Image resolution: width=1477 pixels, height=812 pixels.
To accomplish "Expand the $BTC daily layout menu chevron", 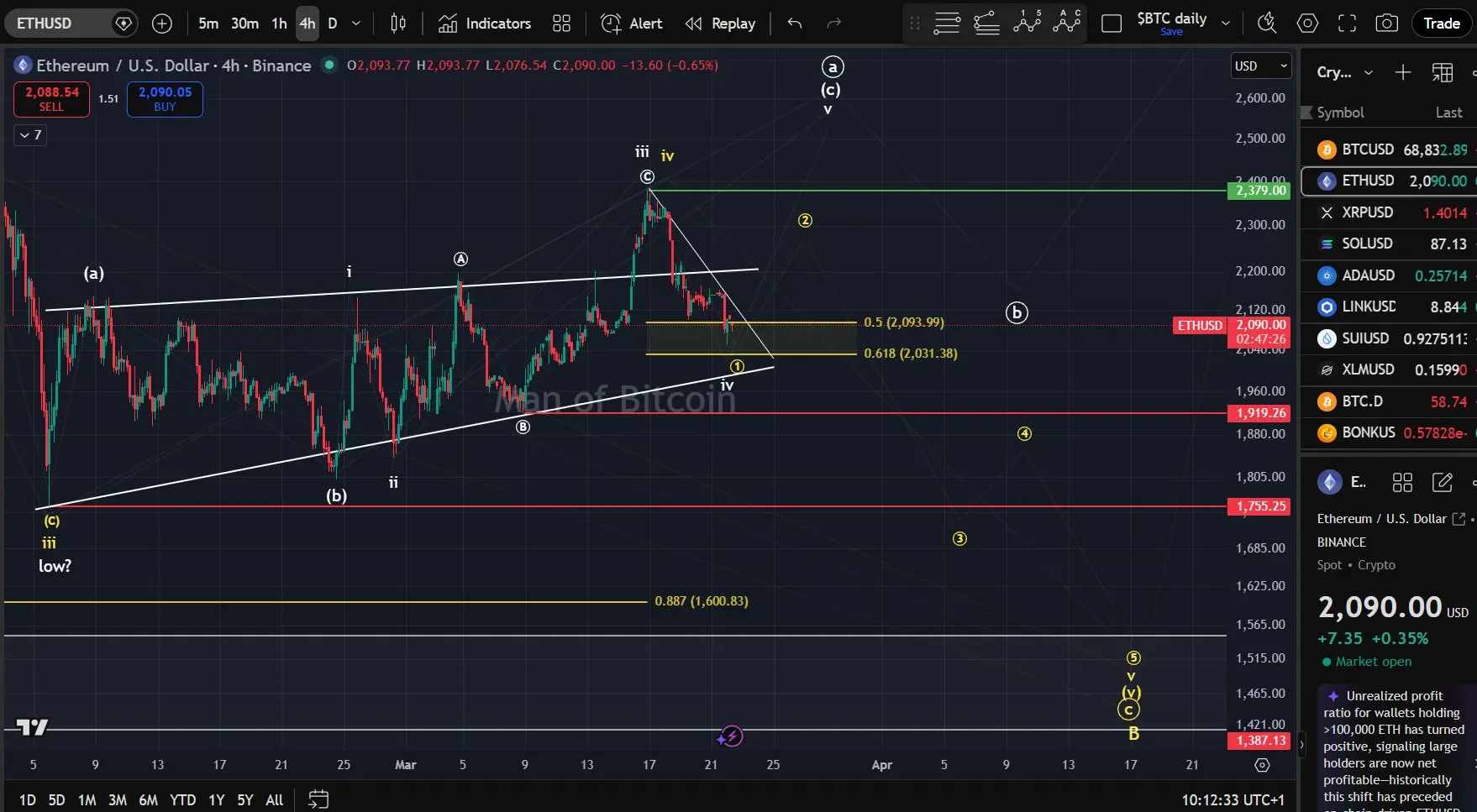I will 1225,24.
